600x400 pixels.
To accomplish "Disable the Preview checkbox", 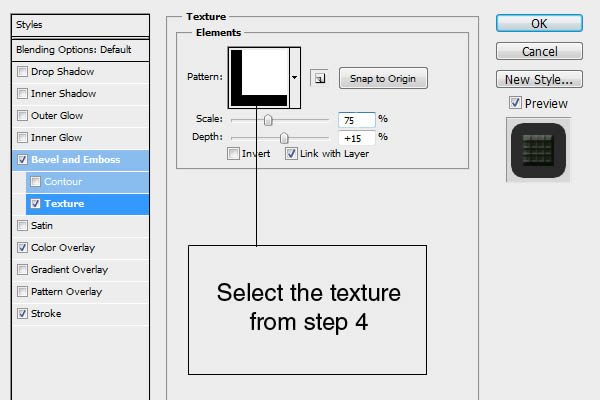I will [514, 103].
